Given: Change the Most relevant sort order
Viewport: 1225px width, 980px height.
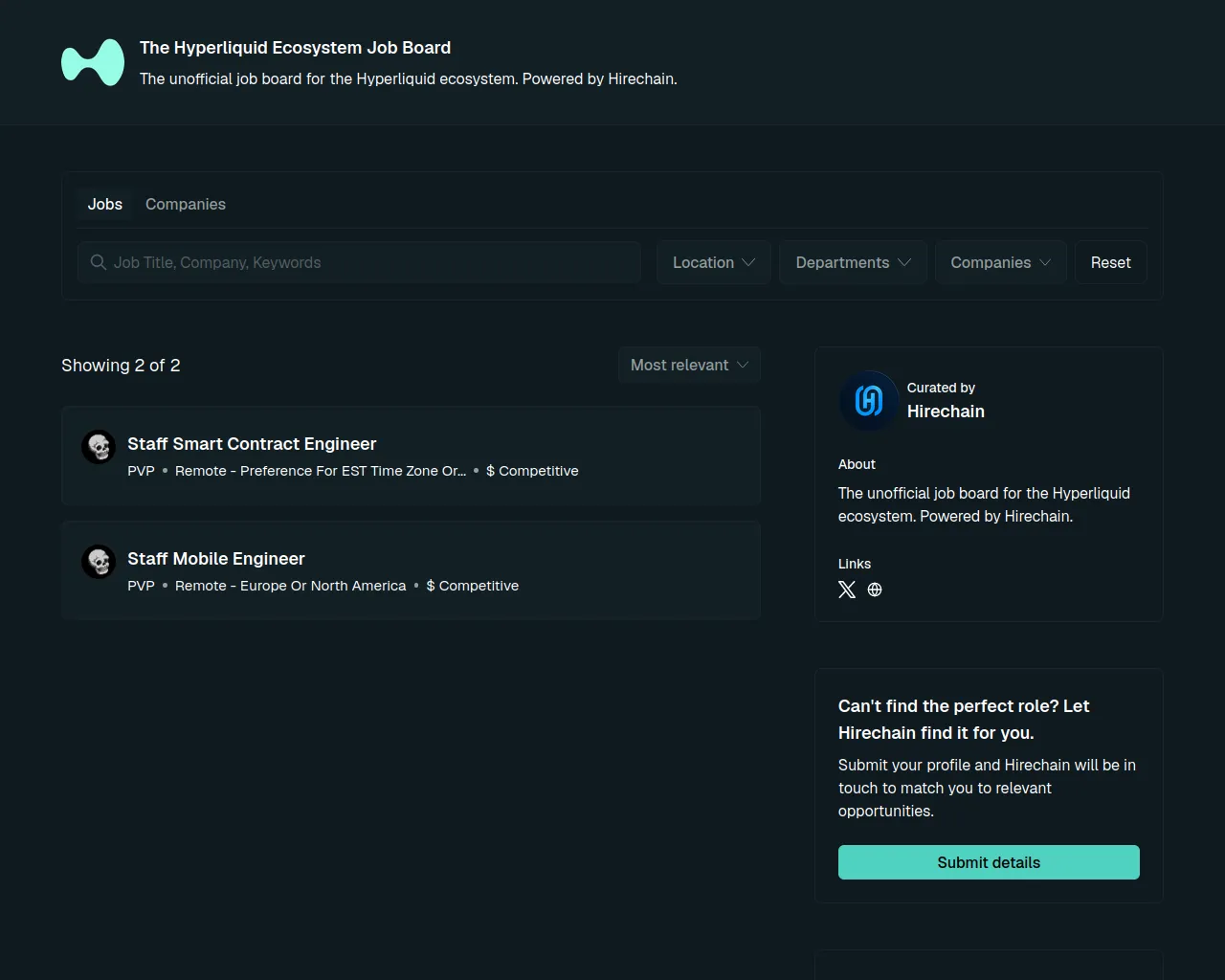Looking at the screenshot, I should click(x=689, y=365).
